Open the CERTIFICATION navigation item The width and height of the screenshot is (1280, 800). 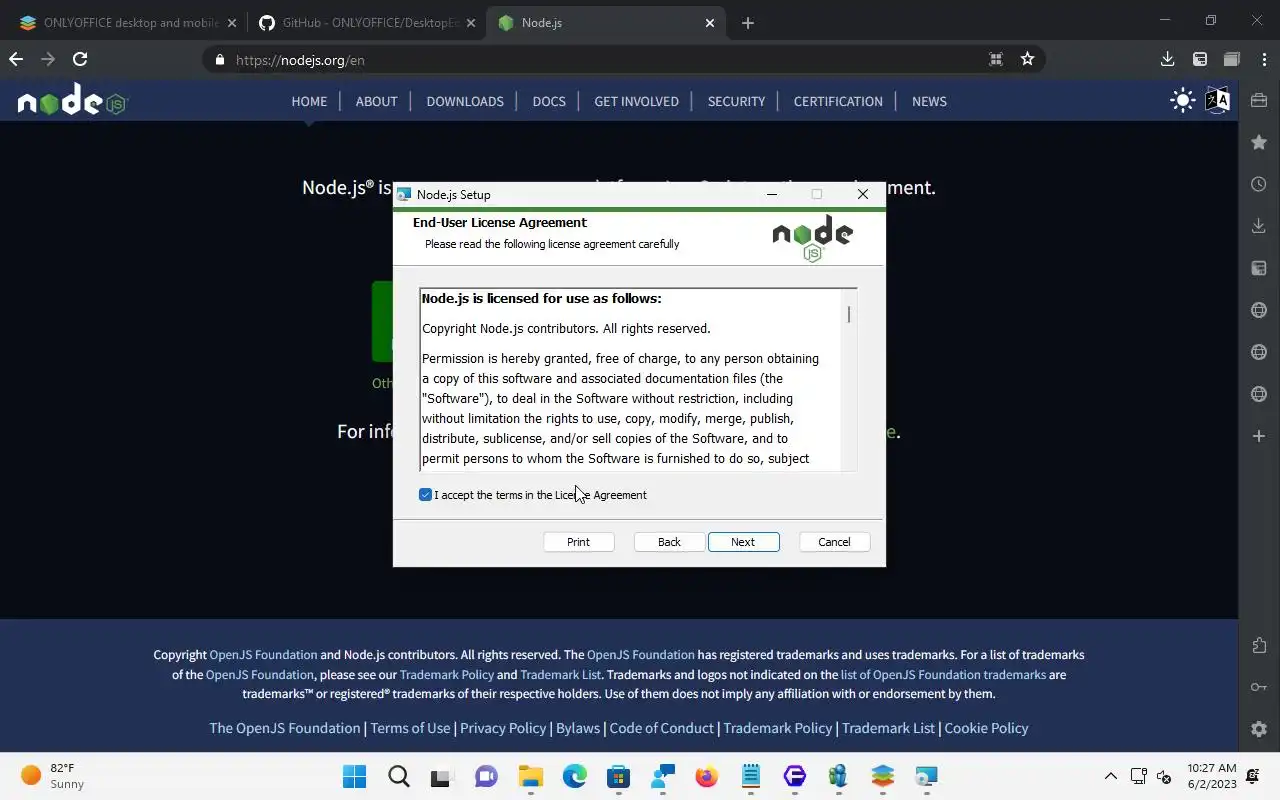[x=838, y=101]
